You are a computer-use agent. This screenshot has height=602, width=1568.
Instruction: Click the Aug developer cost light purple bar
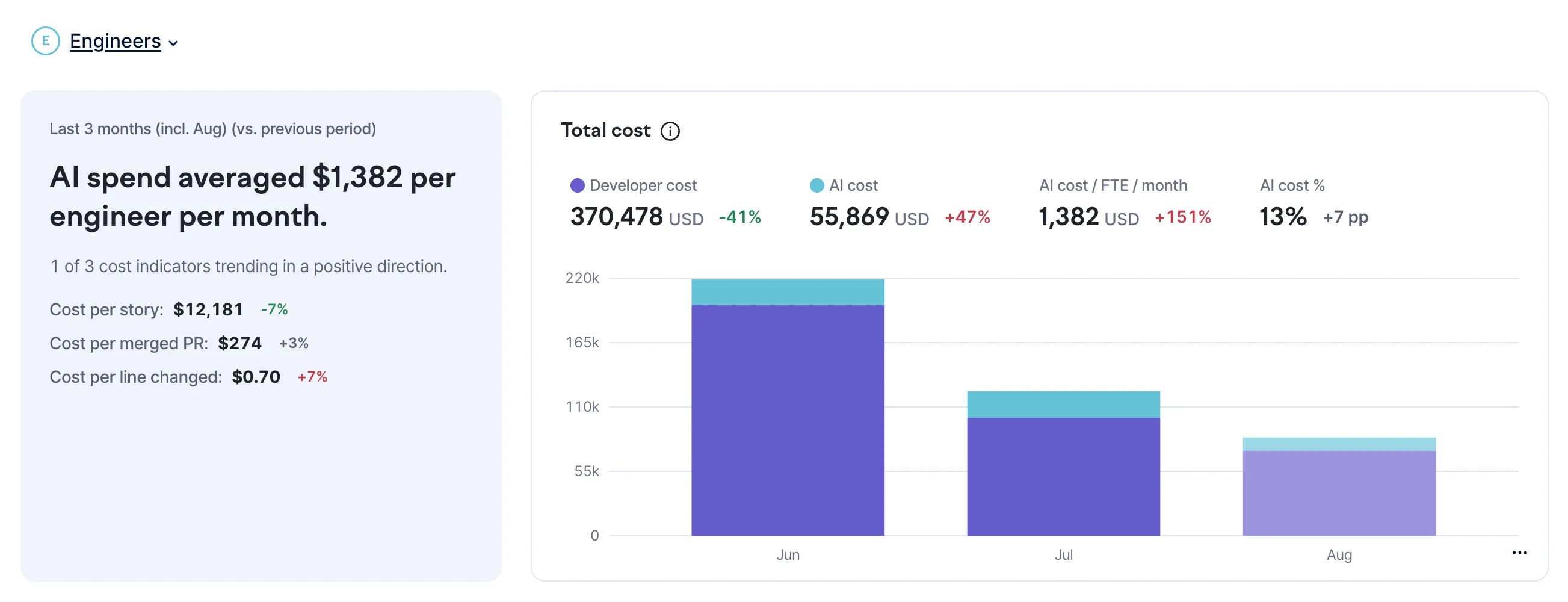point(1339,493)
